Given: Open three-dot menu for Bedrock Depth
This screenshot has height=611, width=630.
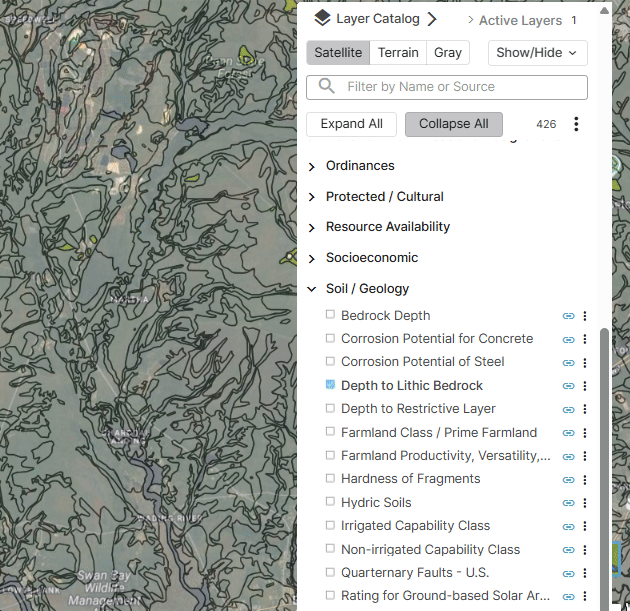Looking at the screenshot, I should 585,316.
